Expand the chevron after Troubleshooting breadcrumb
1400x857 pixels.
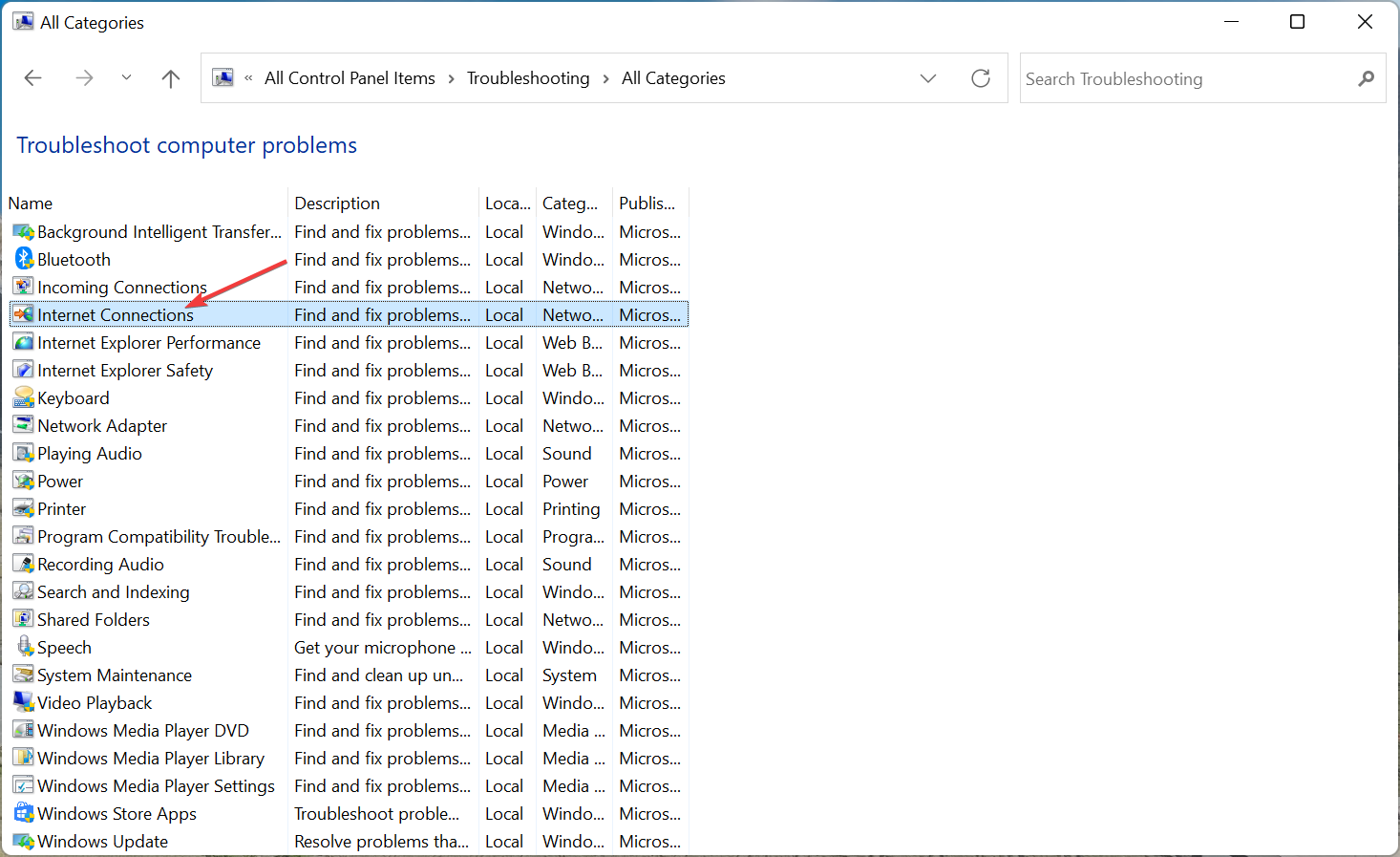[605, 79]
